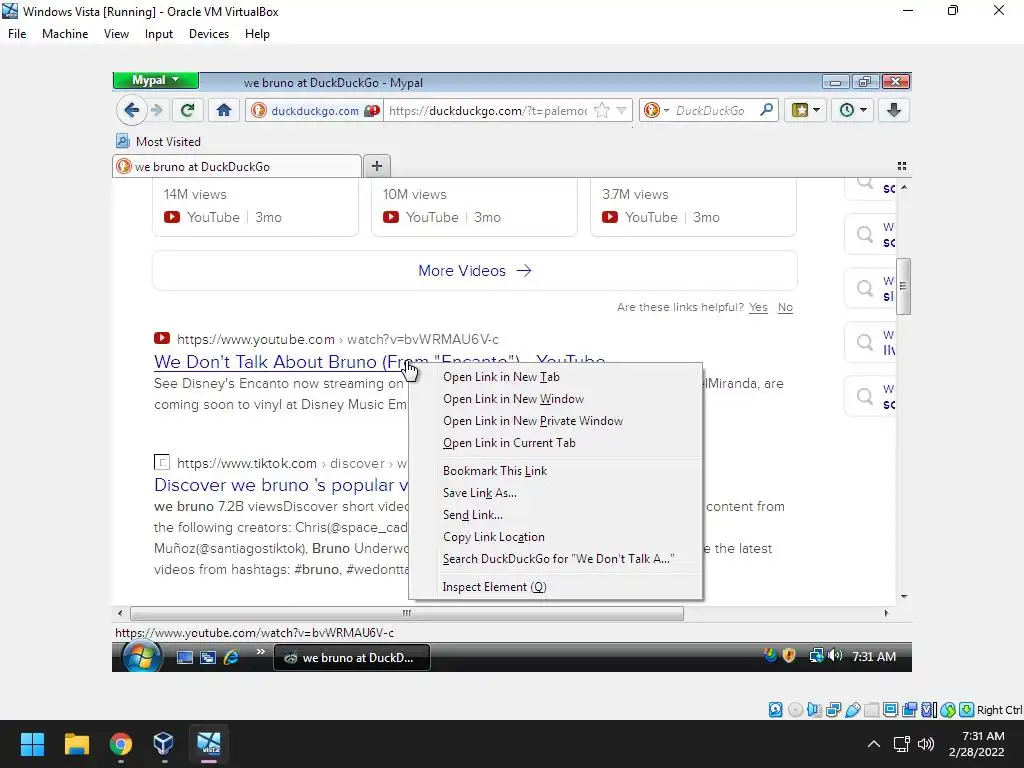Click Switch between windows quick launch icon

coord(208,658)
